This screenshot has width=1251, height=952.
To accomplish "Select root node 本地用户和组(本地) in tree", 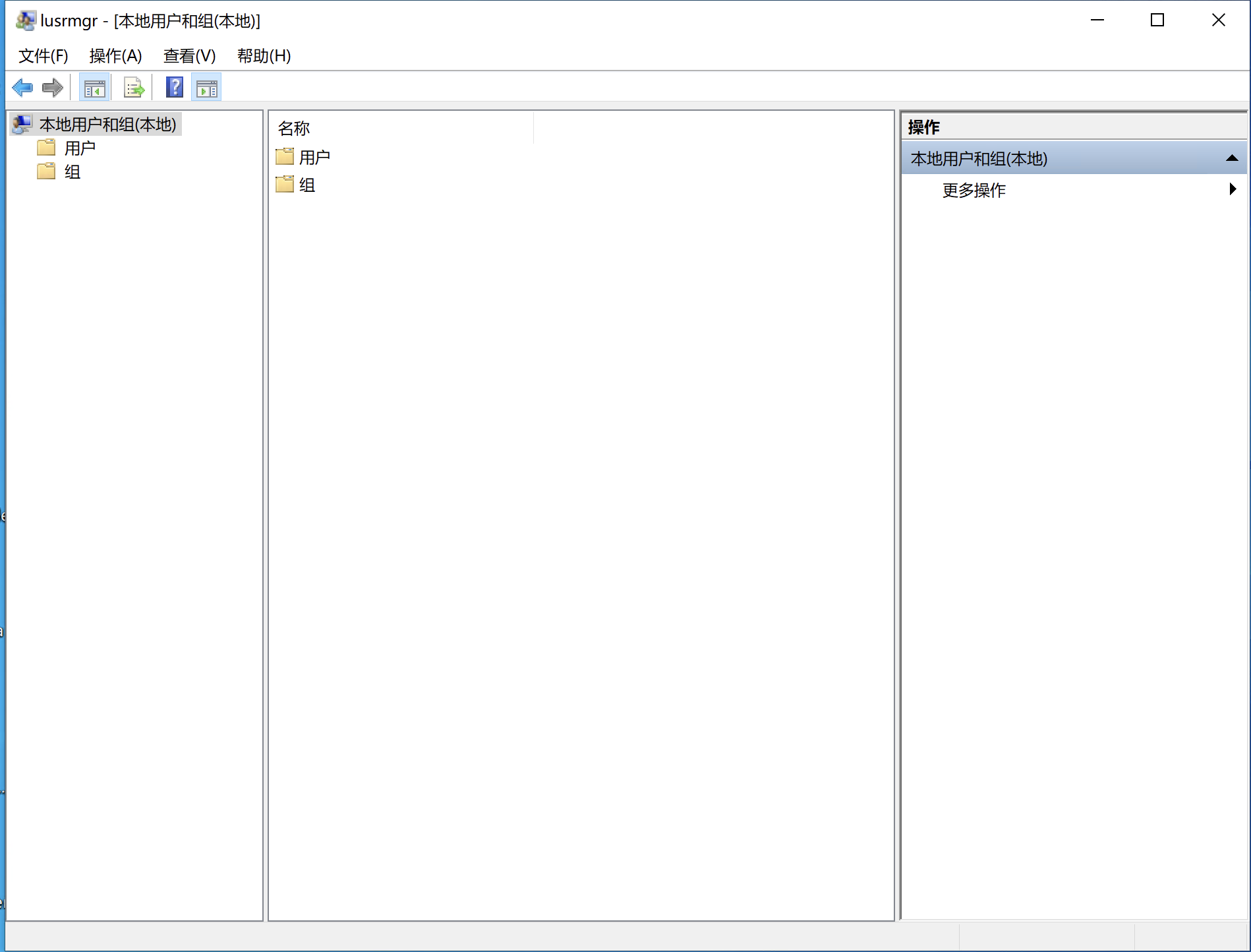I will click(107, 125).
